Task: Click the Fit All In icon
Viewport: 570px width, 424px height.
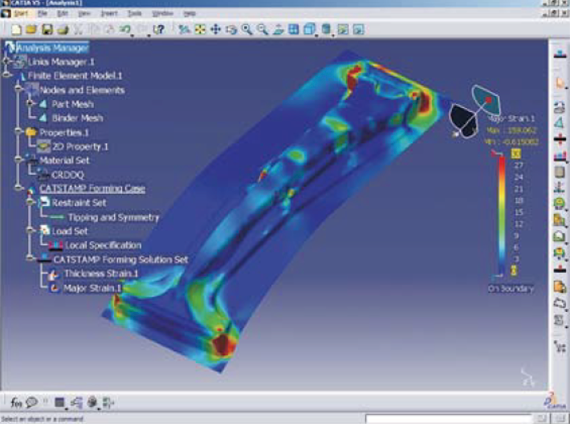Action: (200, 29)
